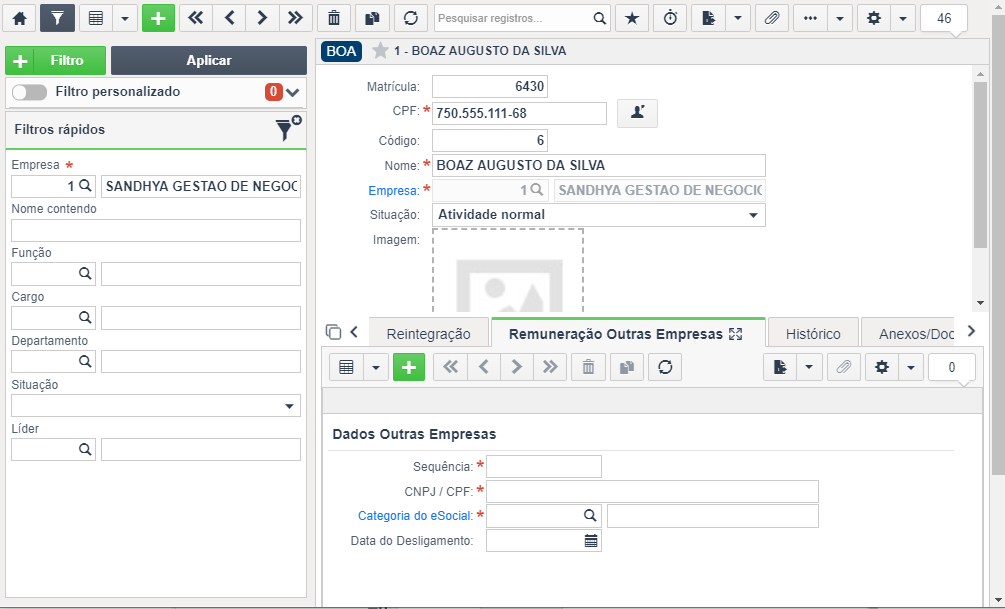Expand the more actions dropdown arrow
1005x609 pixels.
840,18
